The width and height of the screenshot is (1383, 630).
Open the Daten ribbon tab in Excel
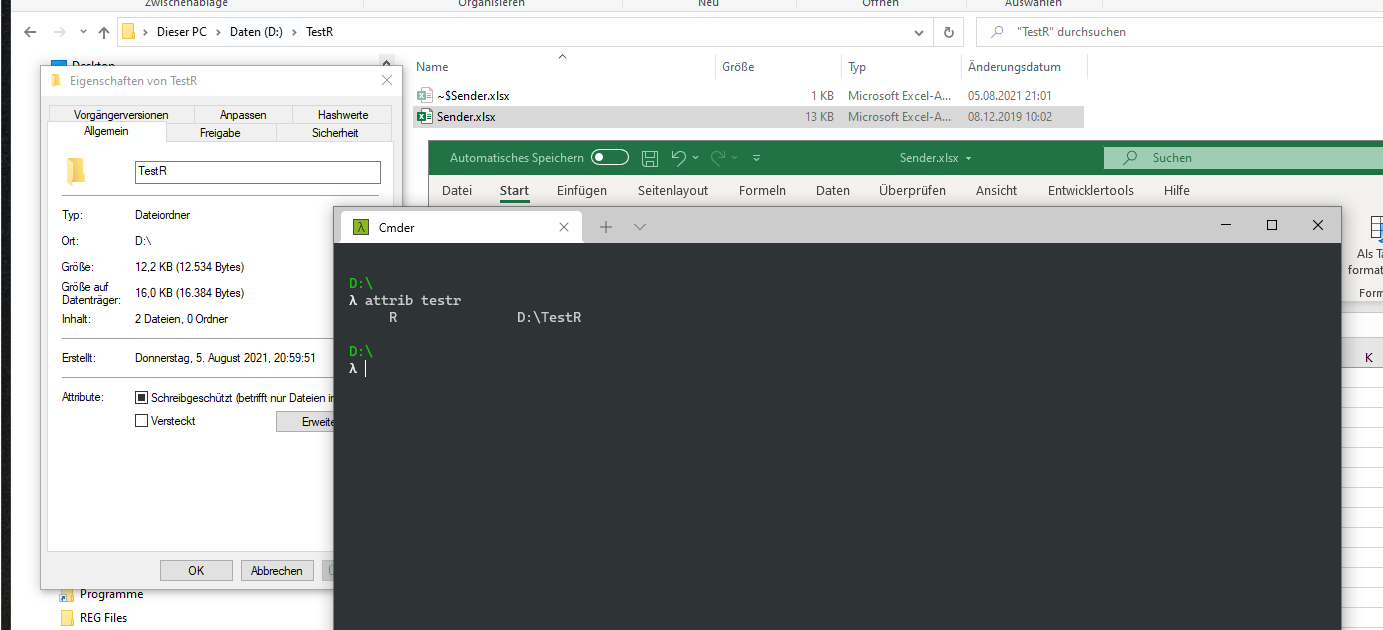[x=833, y=190]
